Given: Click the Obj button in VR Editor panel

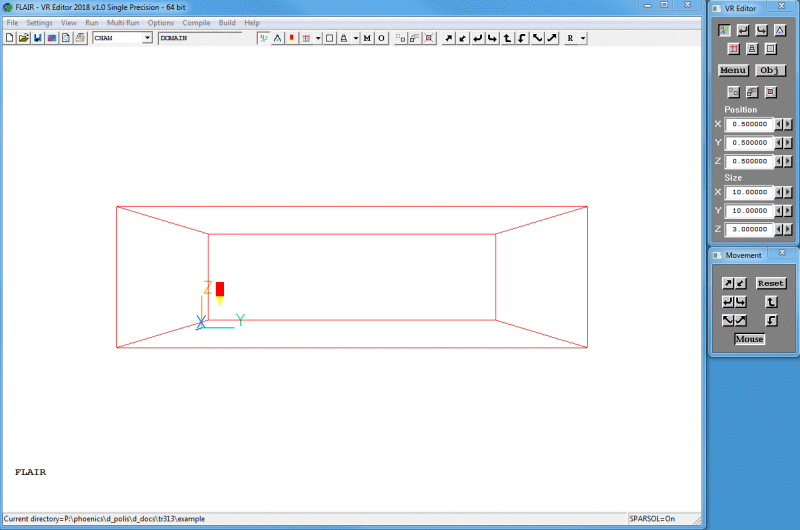Looking at the screenshot, I should tap(769, 70).
